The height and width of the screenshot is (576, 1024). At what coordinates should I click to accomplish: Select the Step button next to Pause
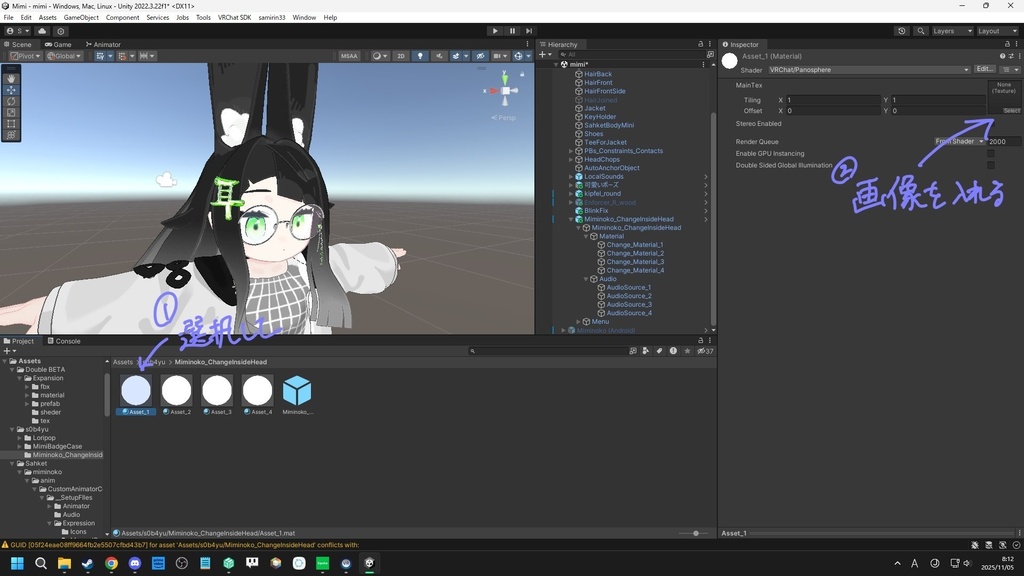[x=527, y=30]
